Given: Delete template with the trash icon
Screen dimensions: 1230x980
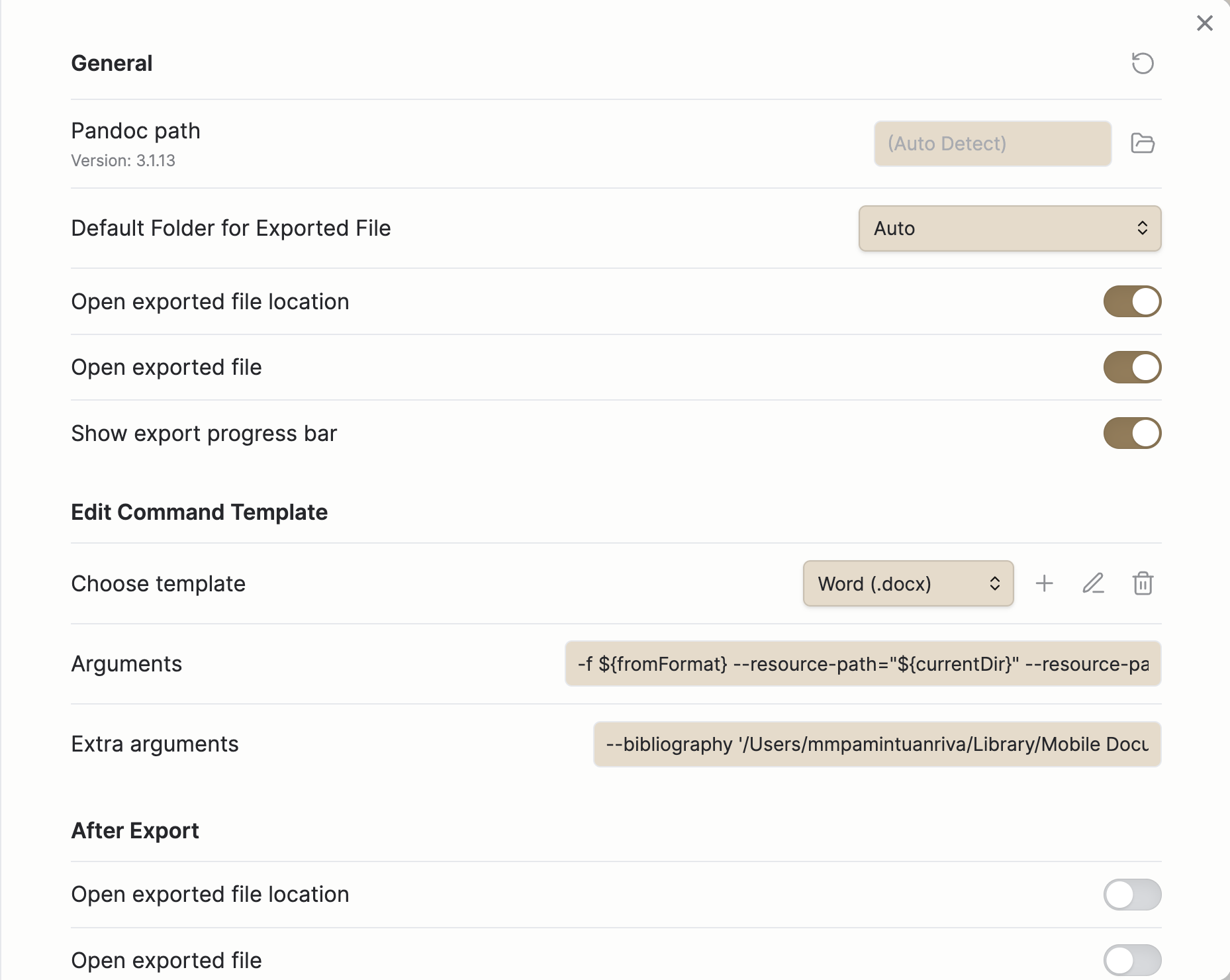Looking at the screenshot, I should tap(1143, 583).
